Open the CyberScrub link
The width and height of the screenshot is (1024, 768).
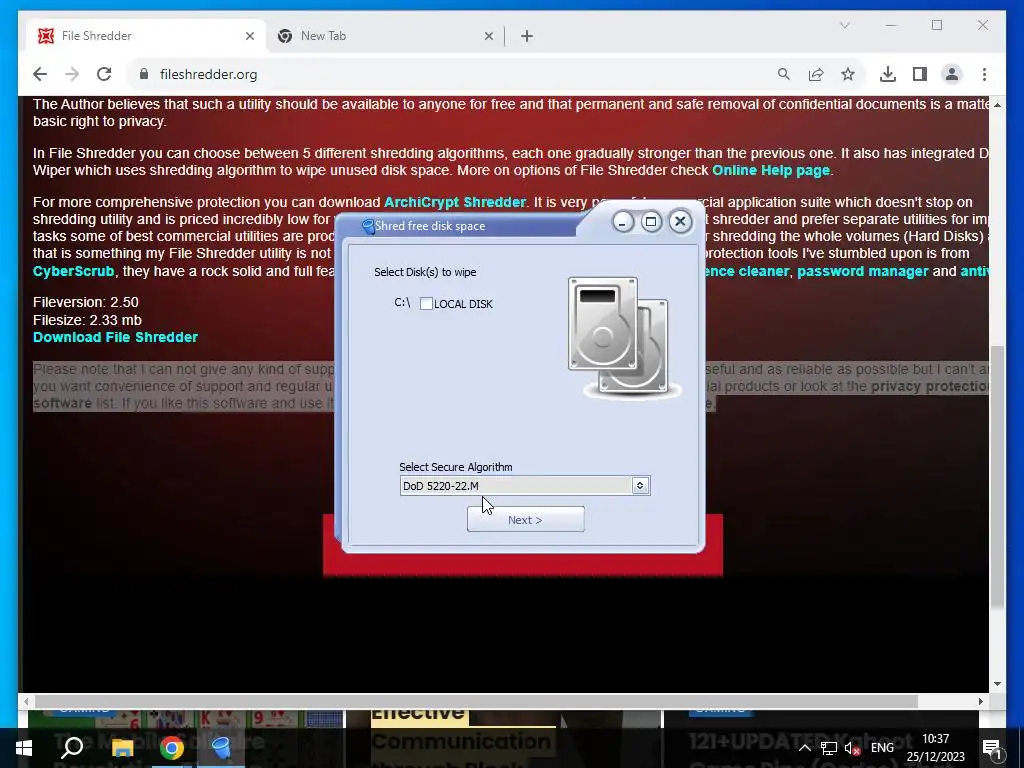(73, 270)
